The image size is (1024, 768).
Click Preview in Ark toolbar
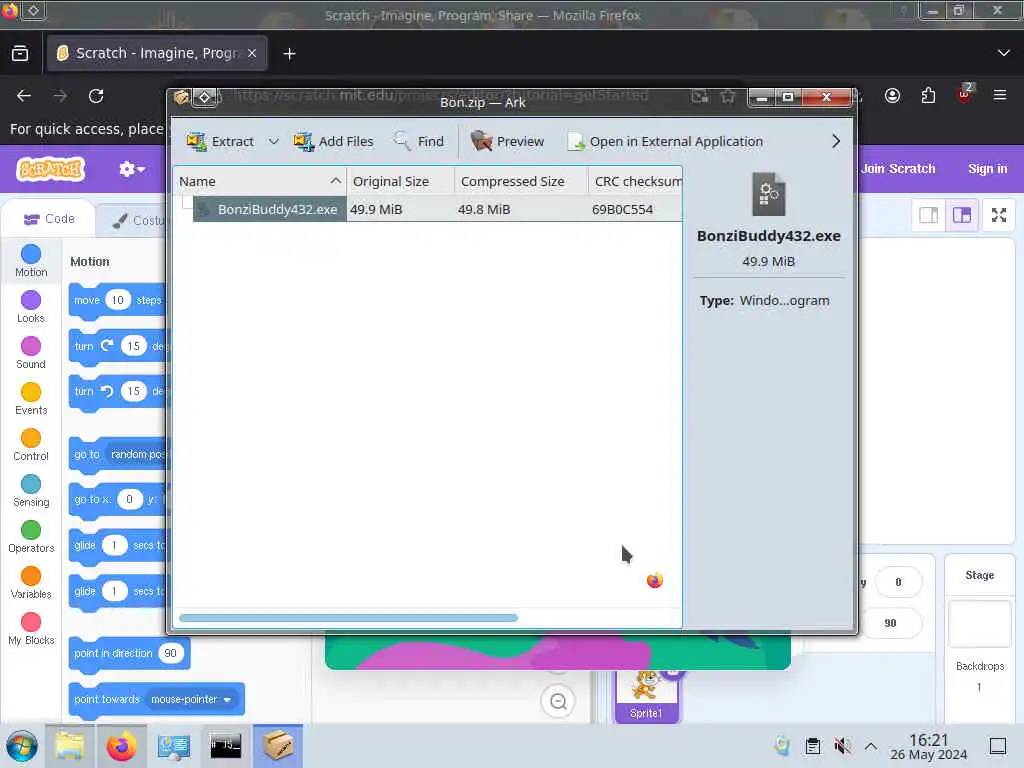coord(507,141)
